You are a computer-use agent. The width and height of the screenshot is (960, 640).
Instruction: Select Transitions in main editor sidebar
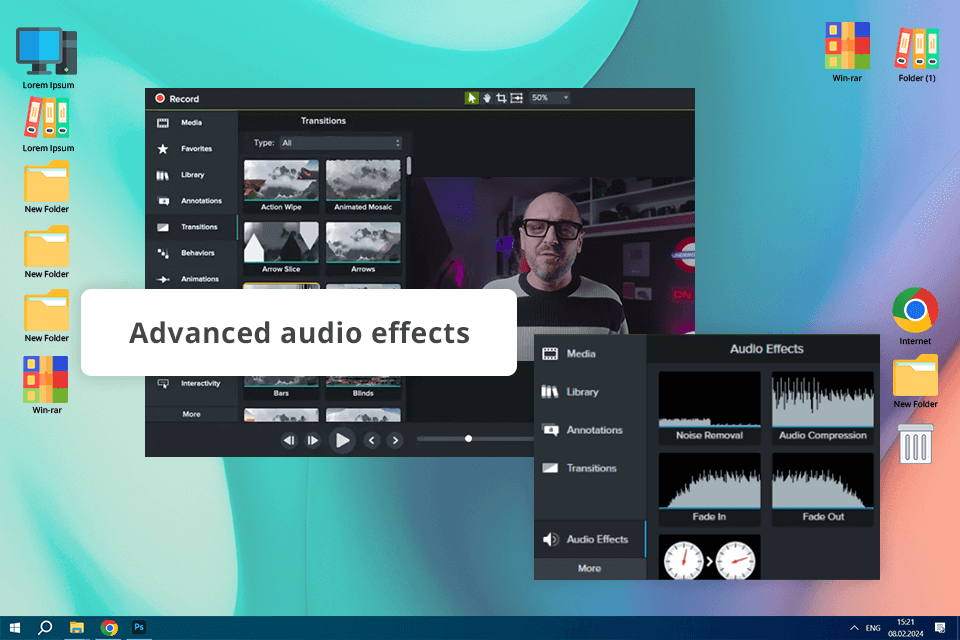(x=191, y=227)
